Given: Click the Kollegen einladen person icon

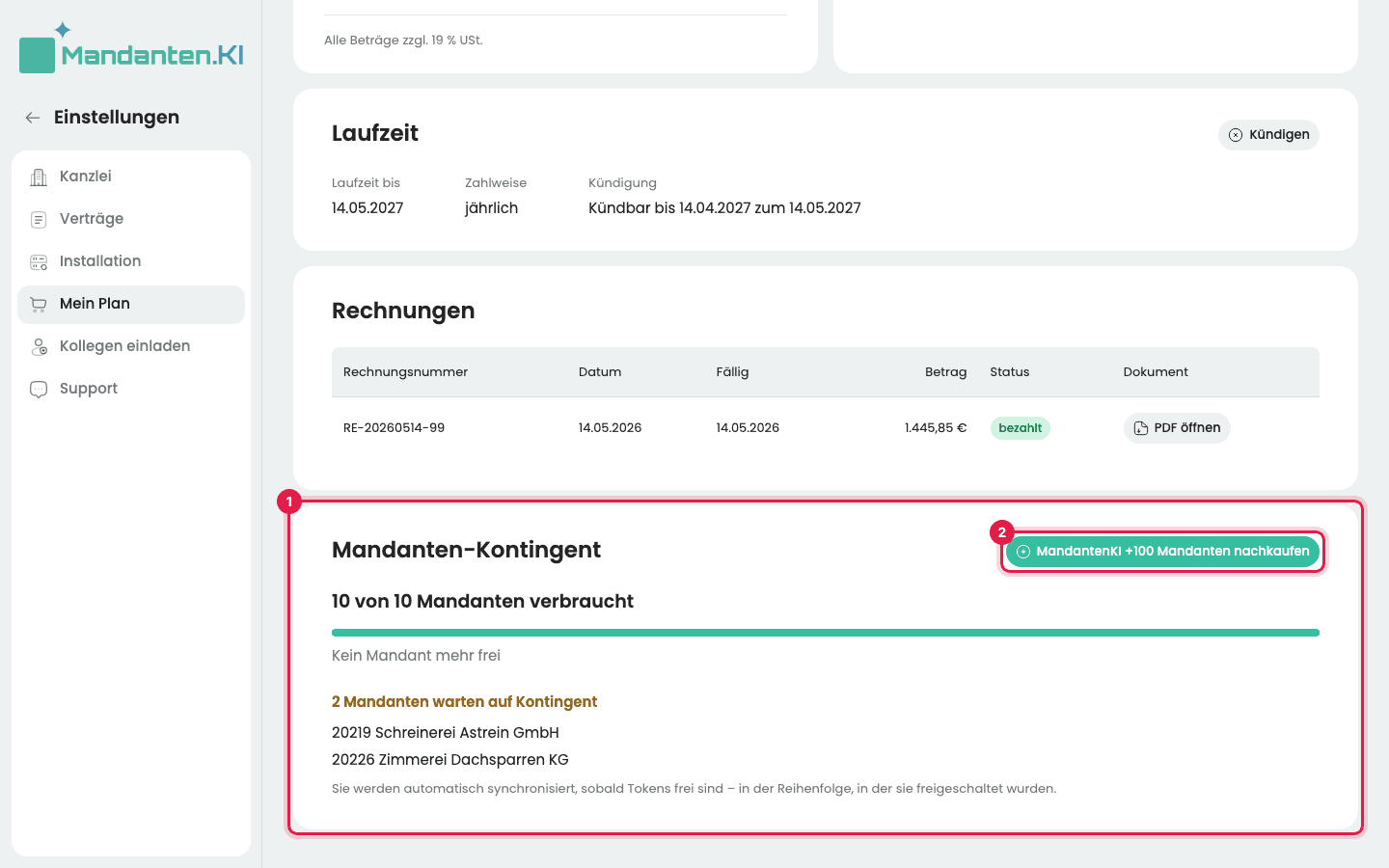Looking at the screenshot, I should 39,346.
